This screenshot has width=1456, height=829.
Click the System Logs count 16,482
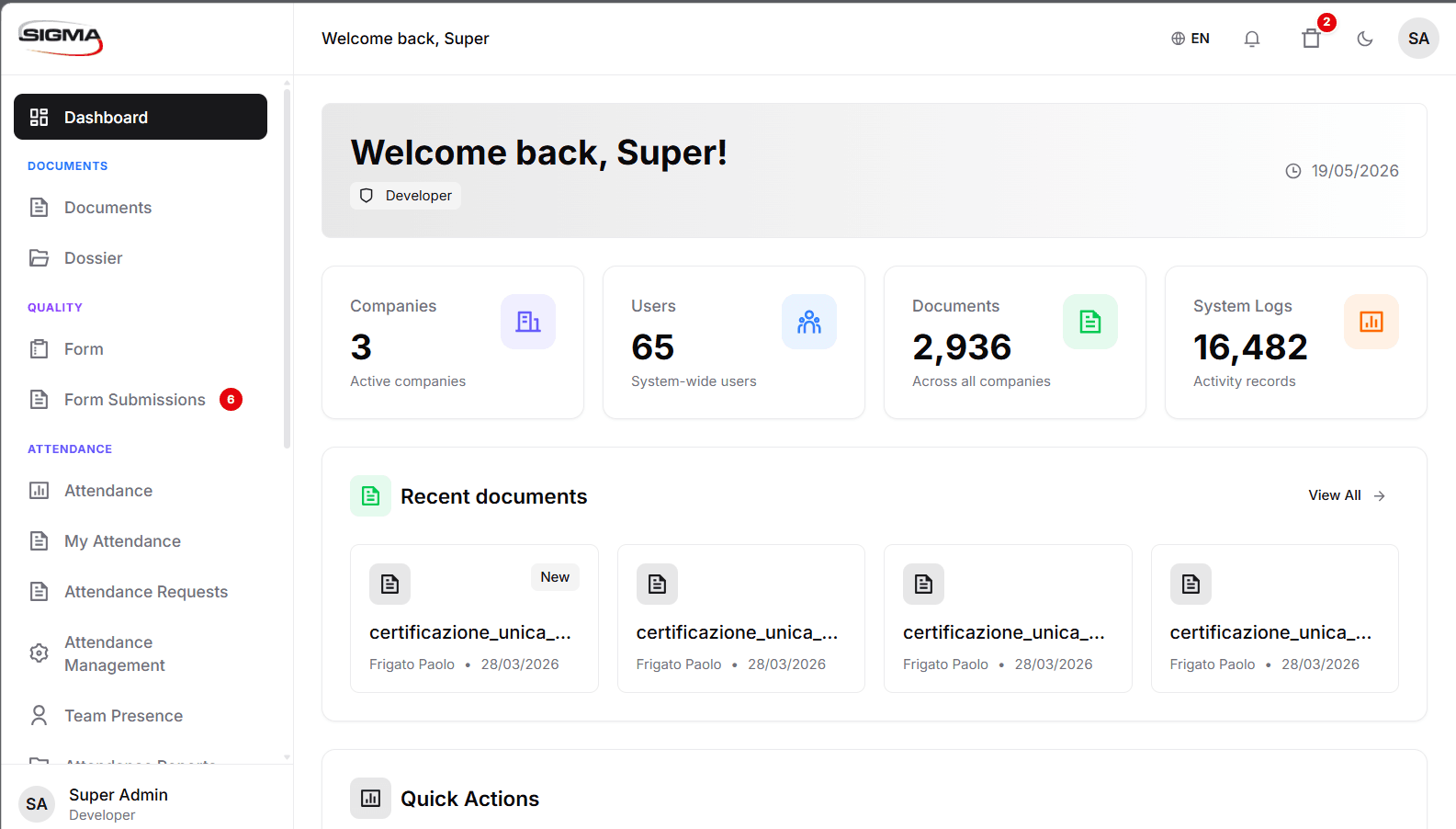1250,347
